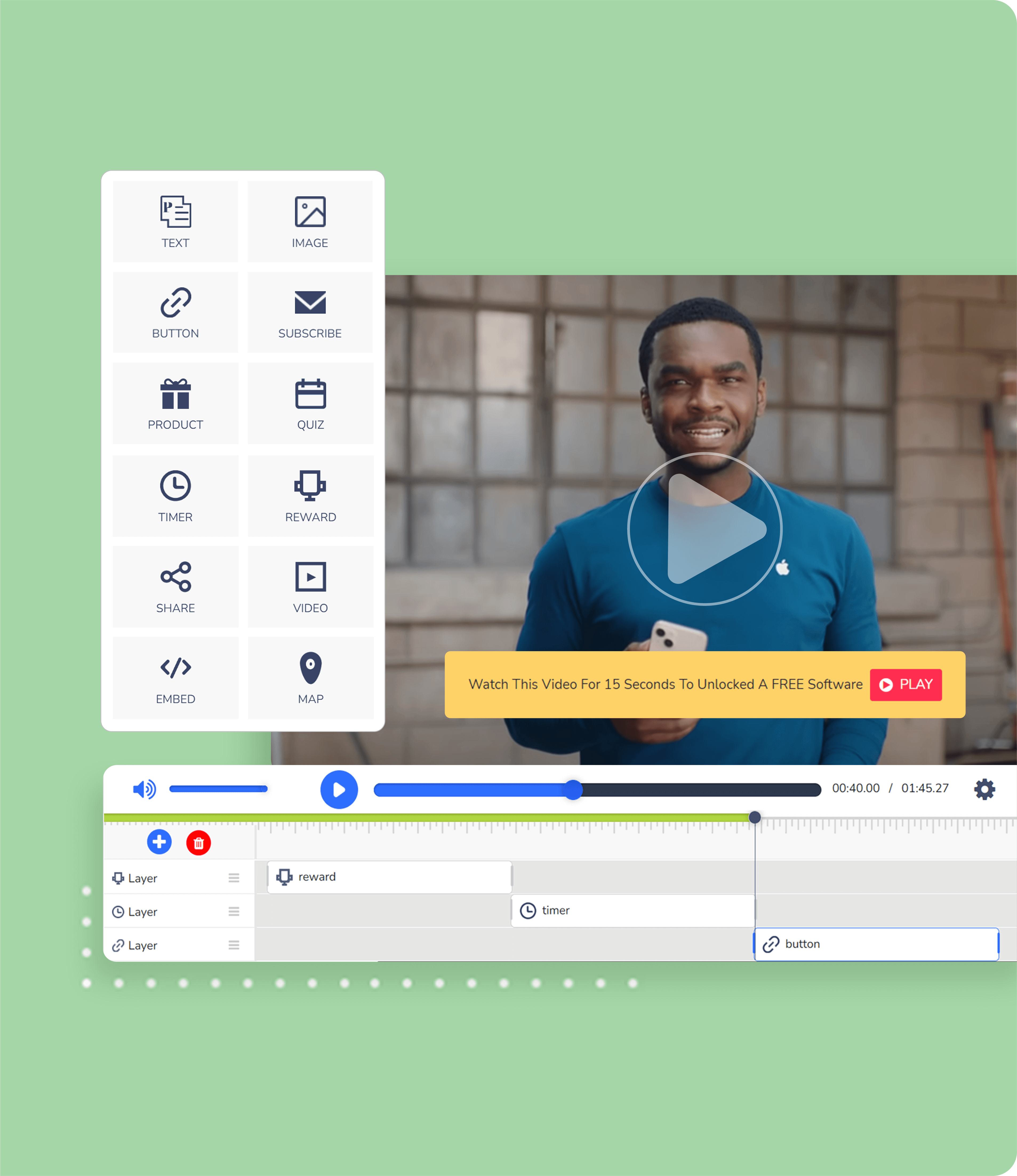Choose the PRODUCT gift element
Viewport: 1017px width, 1176px height.
point(175,404)
